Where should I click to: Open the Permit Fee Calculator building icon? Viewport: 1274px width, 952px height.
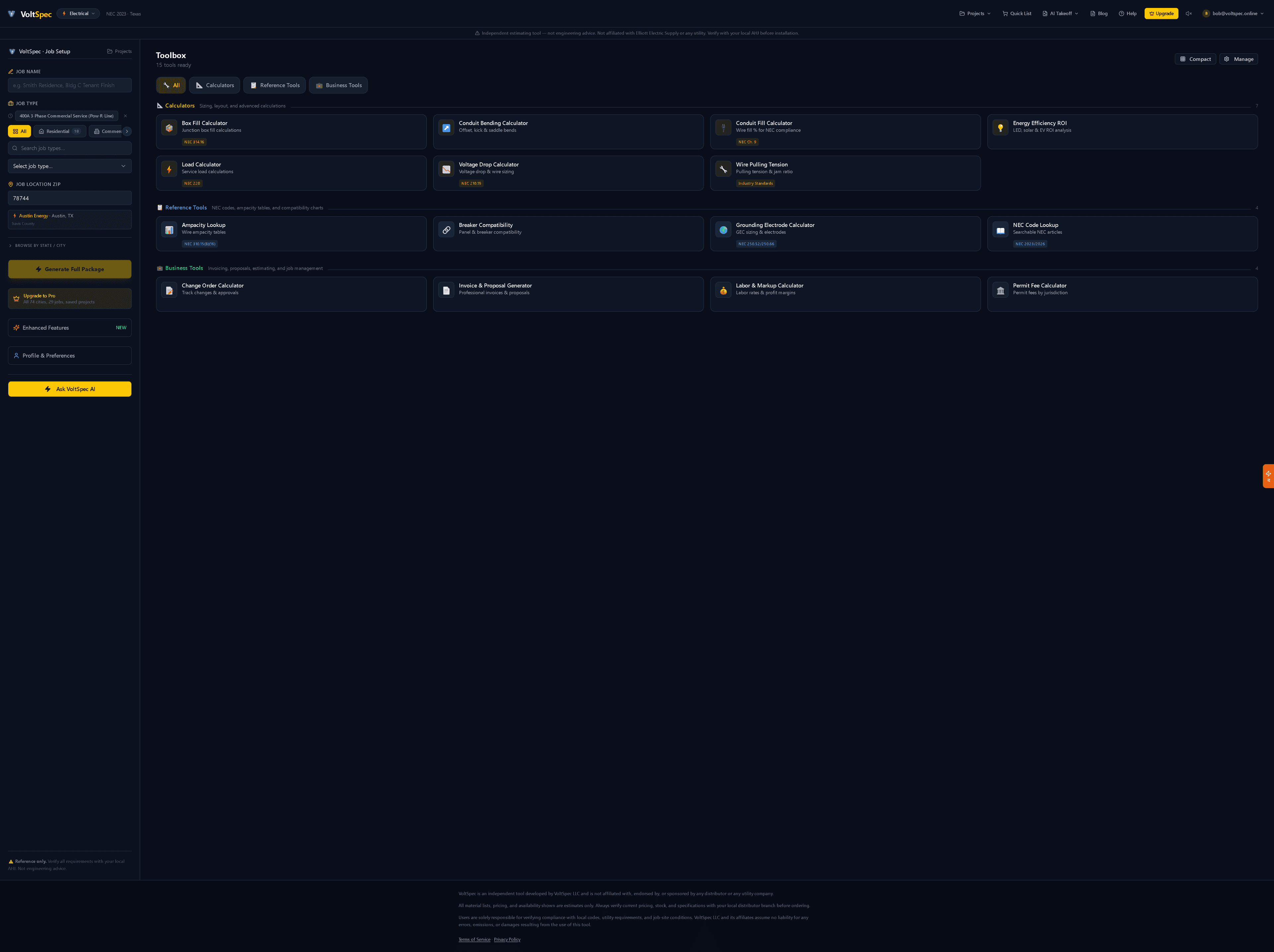[1000, 290]
